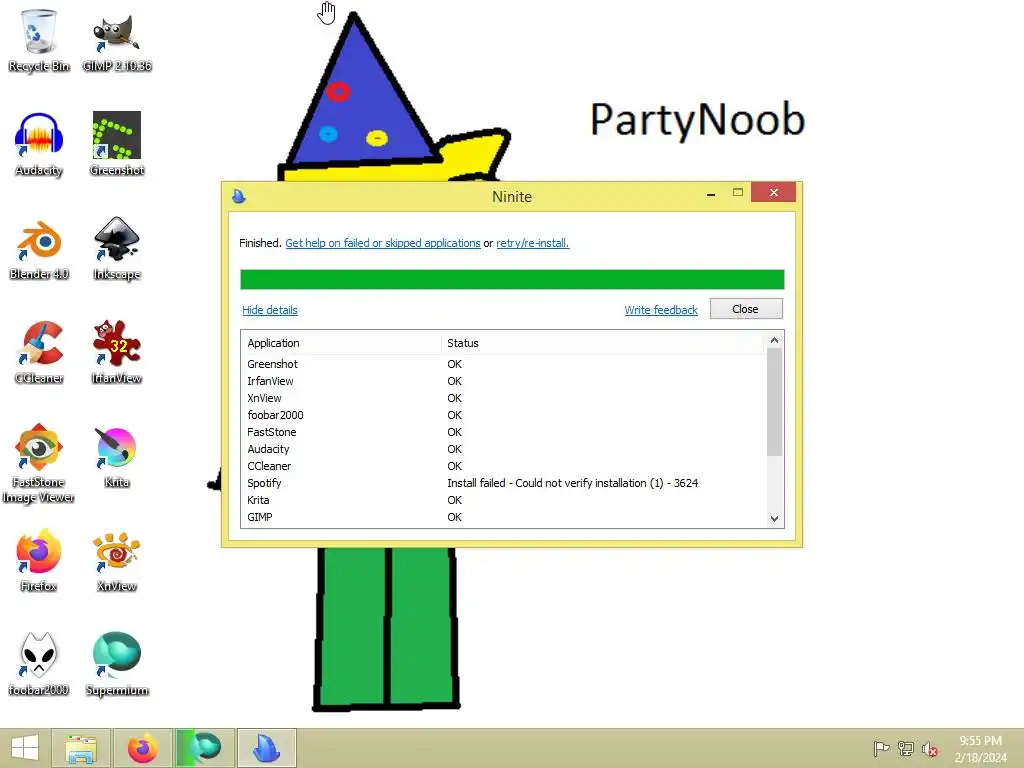Click the Application column header

click(x=342, y=343)
